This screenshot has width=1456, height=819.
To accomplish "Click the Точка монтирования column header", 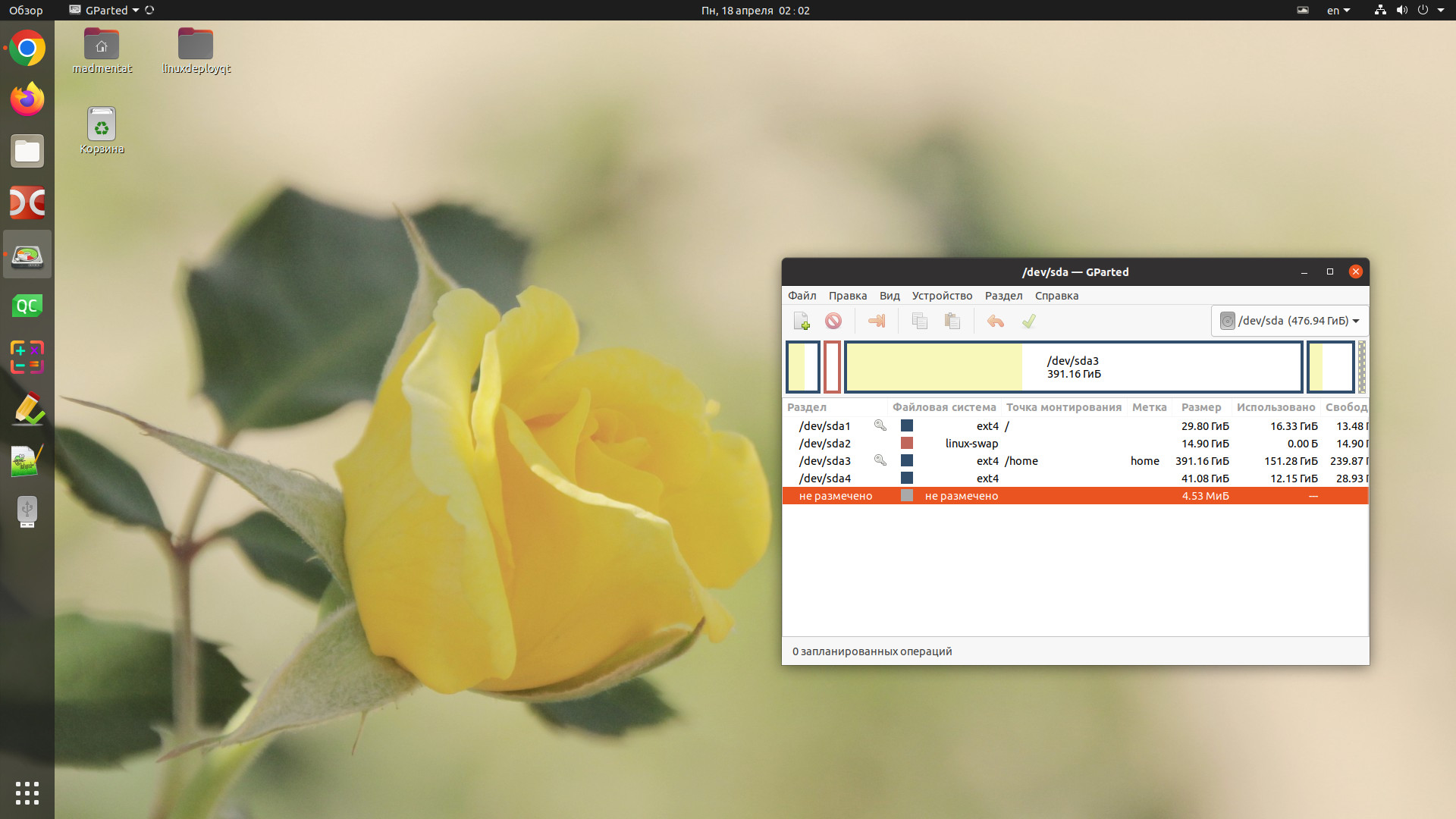I will (x=1064, y=407).
